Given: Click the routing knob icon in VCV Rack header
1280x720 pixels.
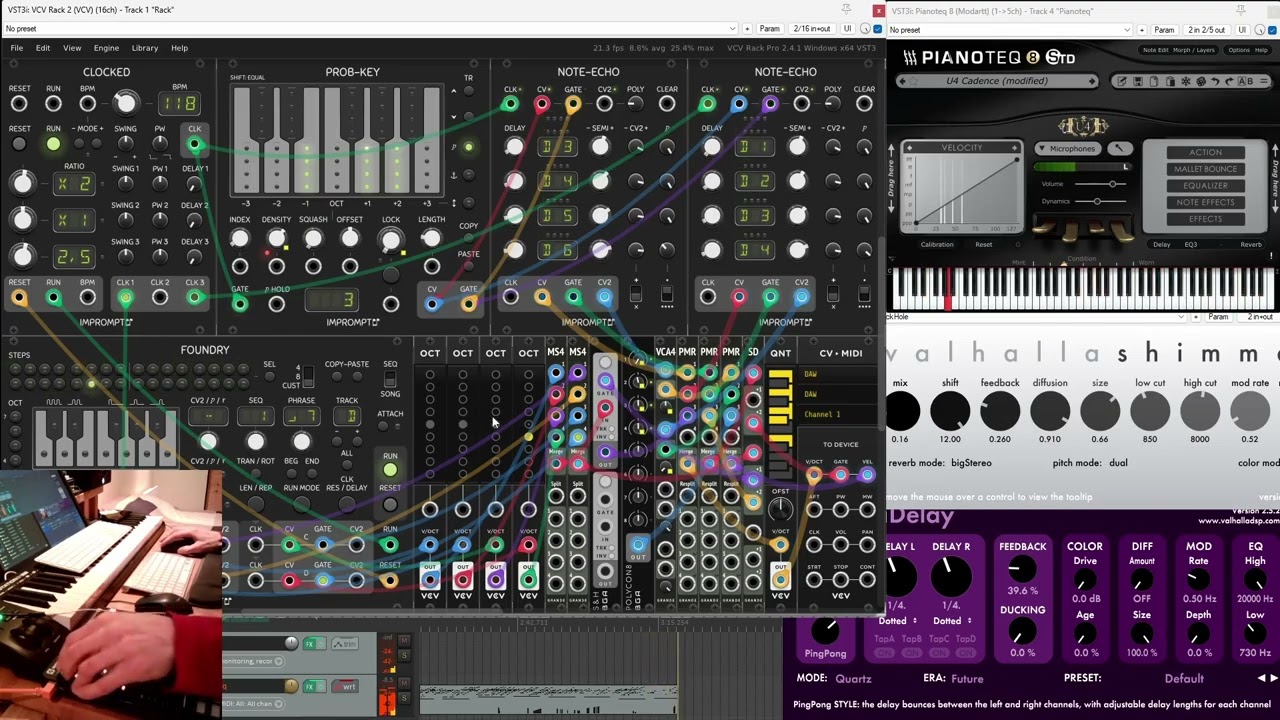Looking at the screenshot, I should tap(865, 29).
